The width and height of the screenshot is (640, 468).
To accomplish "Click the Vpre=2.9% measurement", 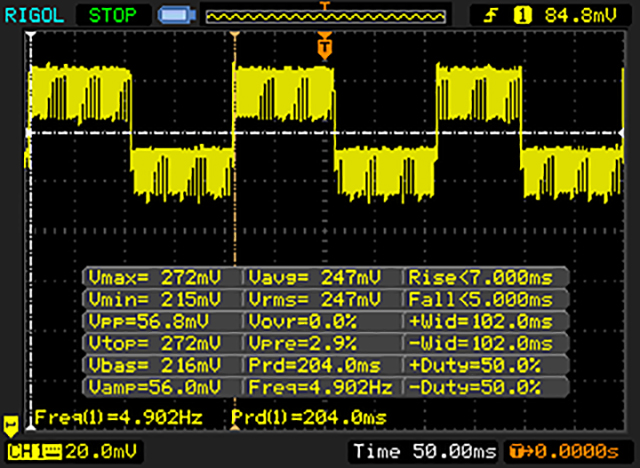I will 302,343.
